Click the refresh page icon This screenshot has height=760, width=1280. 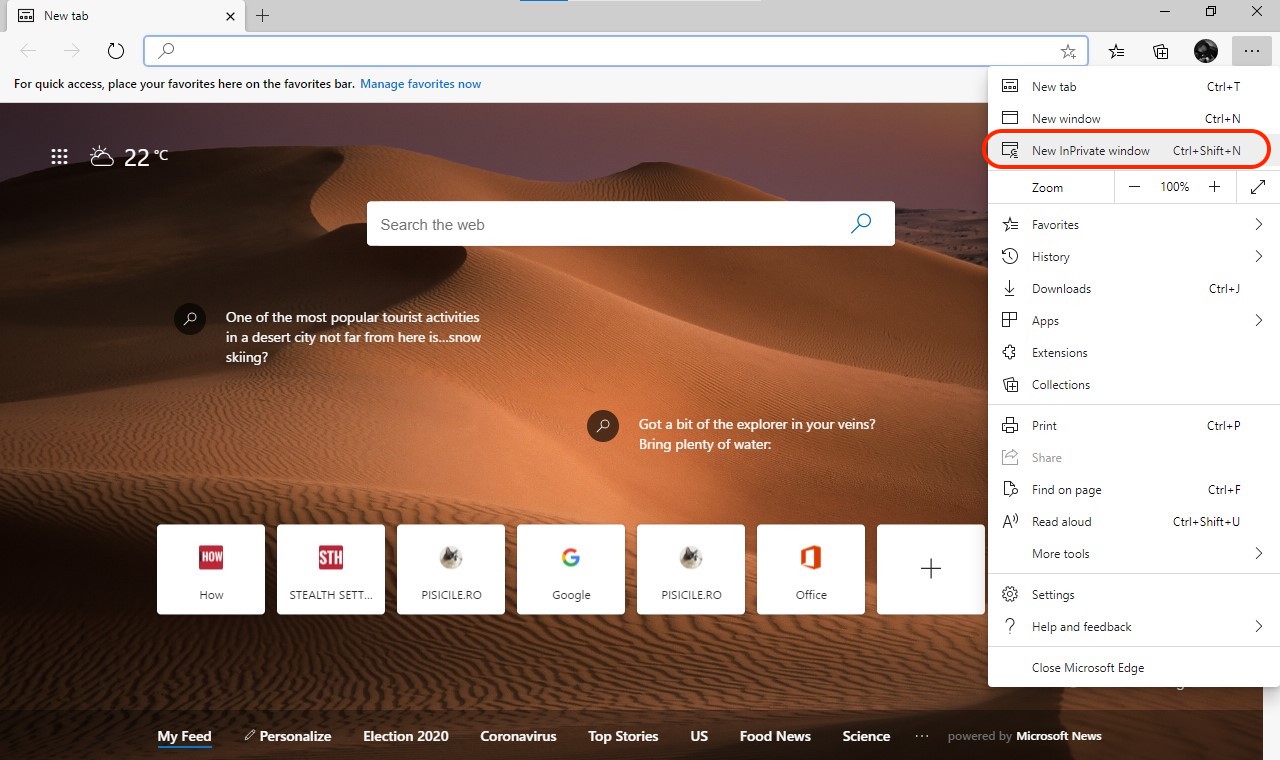point(115,51)
